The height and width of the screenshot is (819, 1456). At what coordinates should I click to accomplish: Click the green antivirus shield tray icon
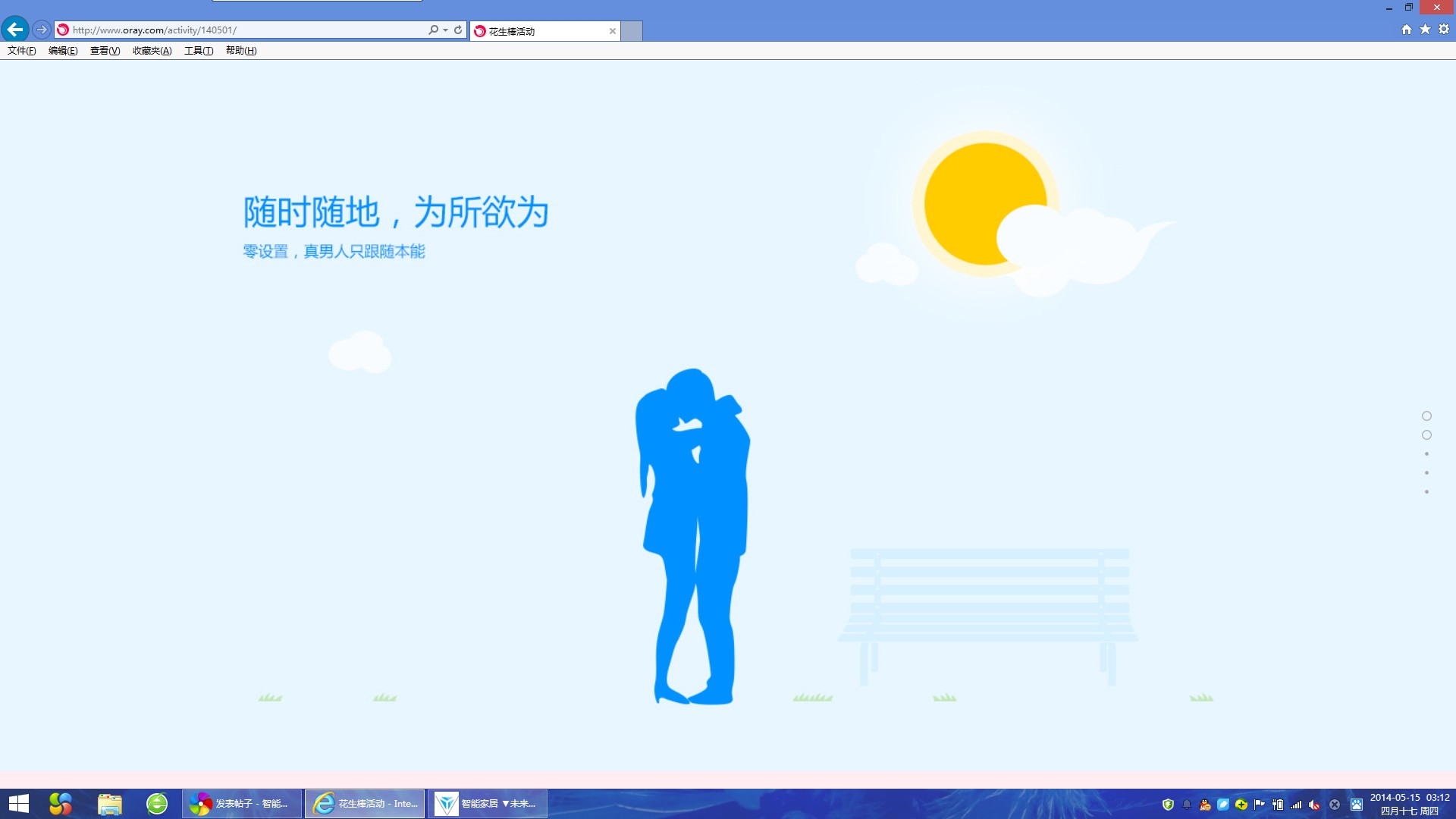click(x=1167, y=805)
